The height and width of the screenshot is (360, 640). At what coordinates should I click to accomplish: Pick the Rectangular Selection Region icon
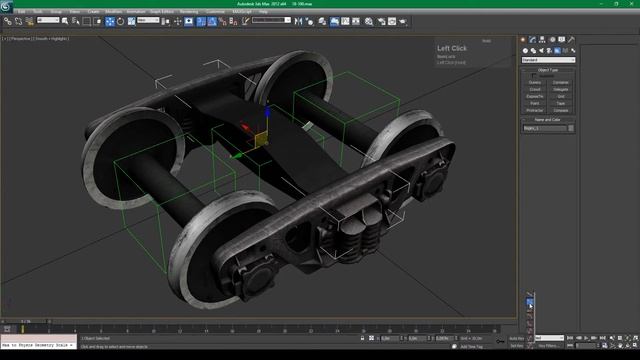click(87, 21)
